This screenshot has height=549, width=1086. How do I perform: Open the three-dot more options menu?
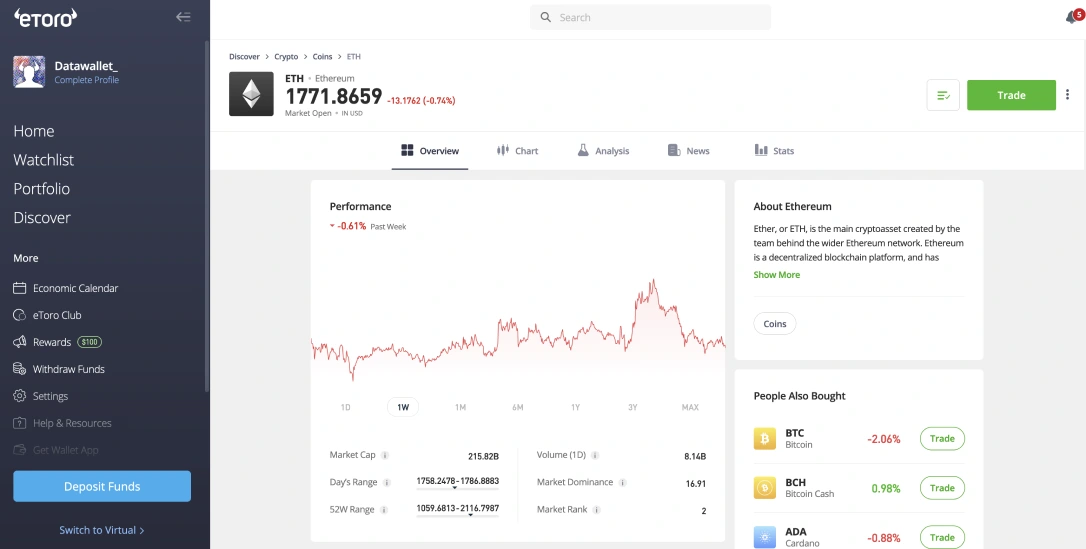coord(1067,96)
